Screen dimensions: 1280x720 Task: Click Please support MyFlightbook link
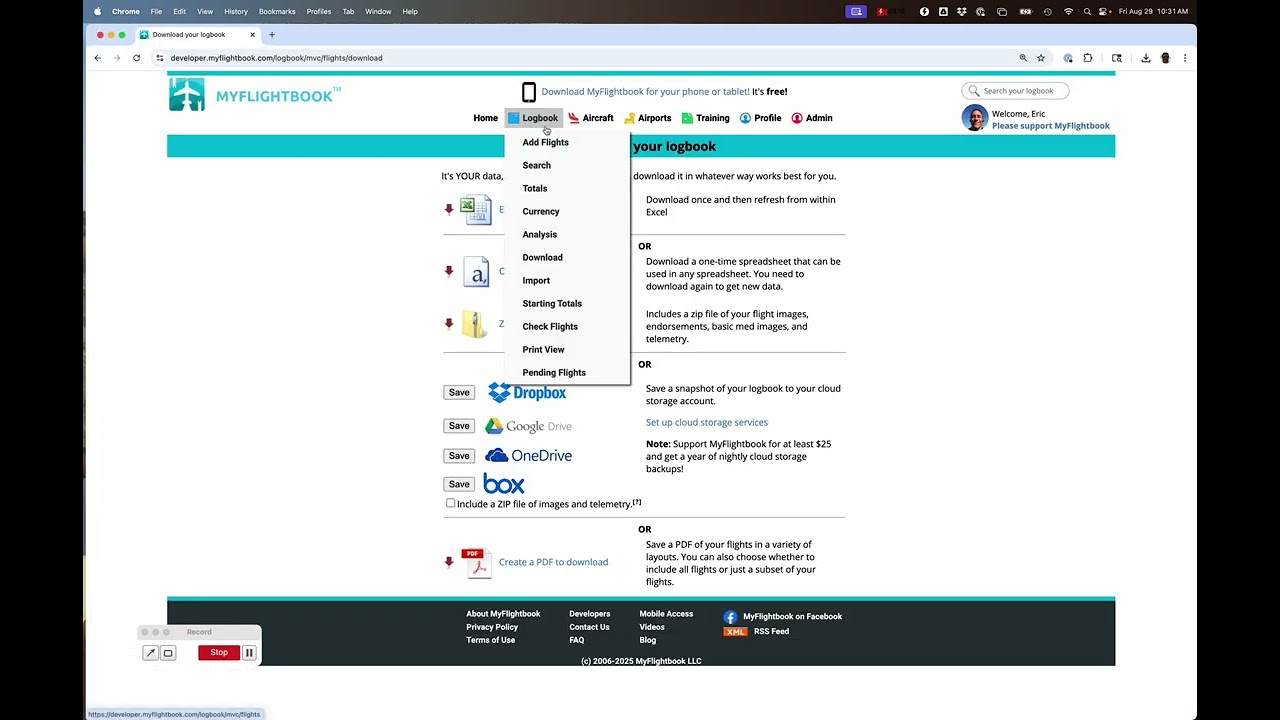[1051, 126]
